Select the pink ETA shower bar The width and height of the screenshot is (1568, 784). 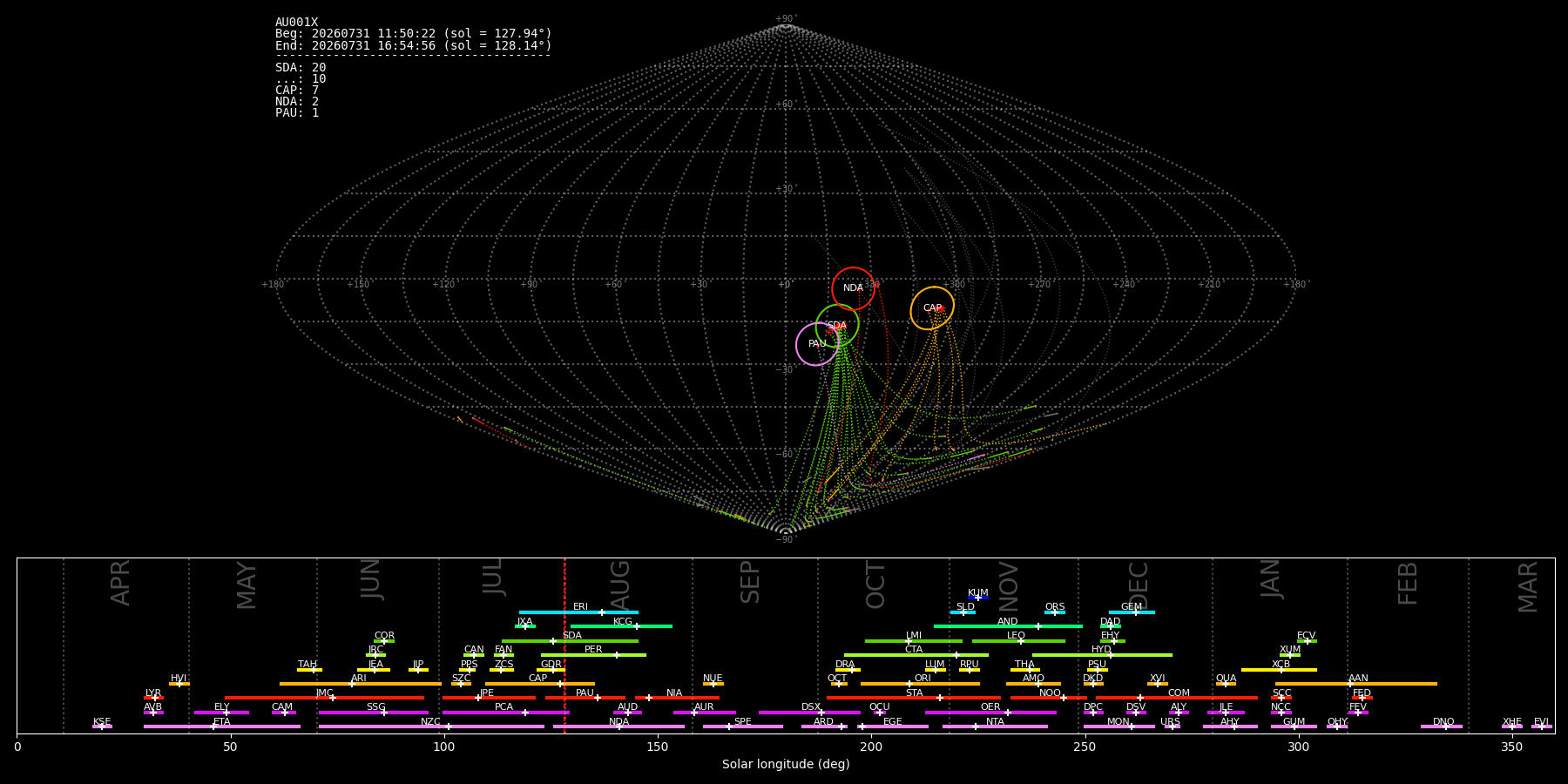point(222,727)
